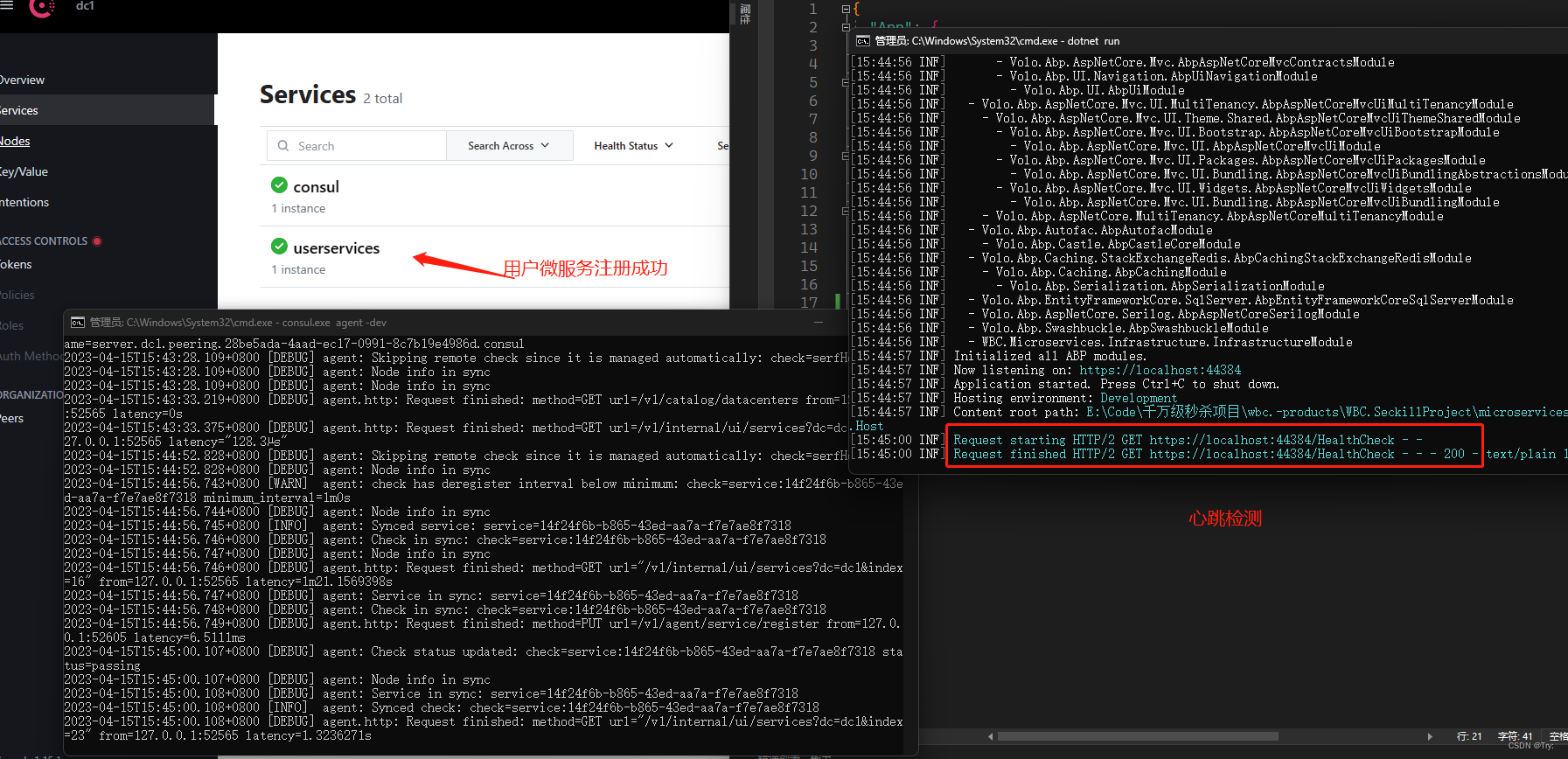The width and height of the screenshot is (1568, 759).
Task: Click the '2 total' services count
Action: click(383, 99)
